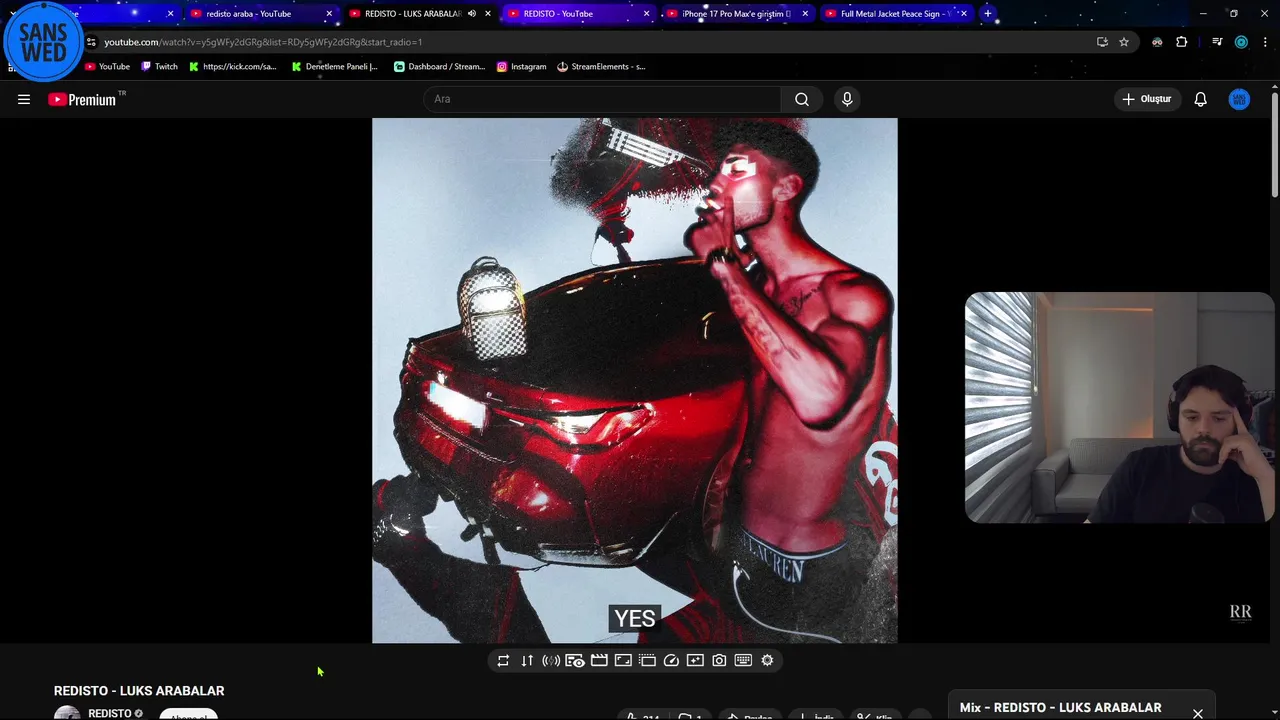Open the Dashboard / Stream bookmark
Viewport: 1280px width, 720px height.
tap(439, 67)
